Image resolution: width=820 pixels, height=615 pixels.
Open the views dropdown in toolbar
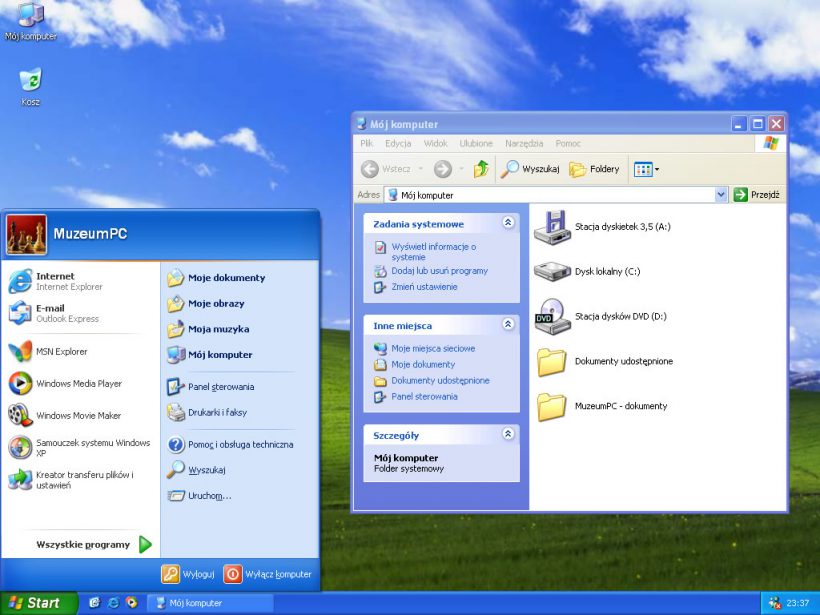coord(646,169)
